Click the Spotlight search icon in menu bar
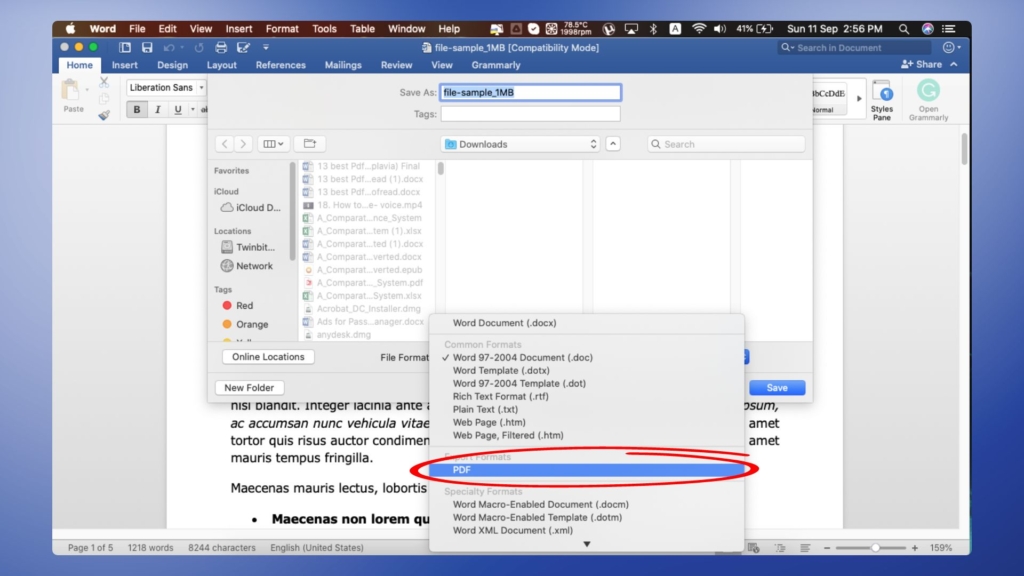This screenshot has height=576, width=1024. click(x=904, y=29)
